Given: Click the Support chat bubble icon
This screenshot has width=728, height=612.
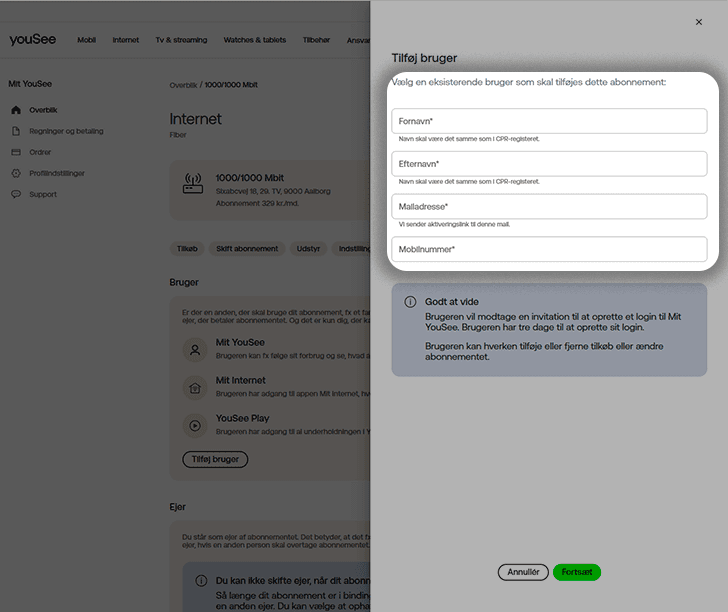Looking at the screenshot, I should tap(16, 194).
